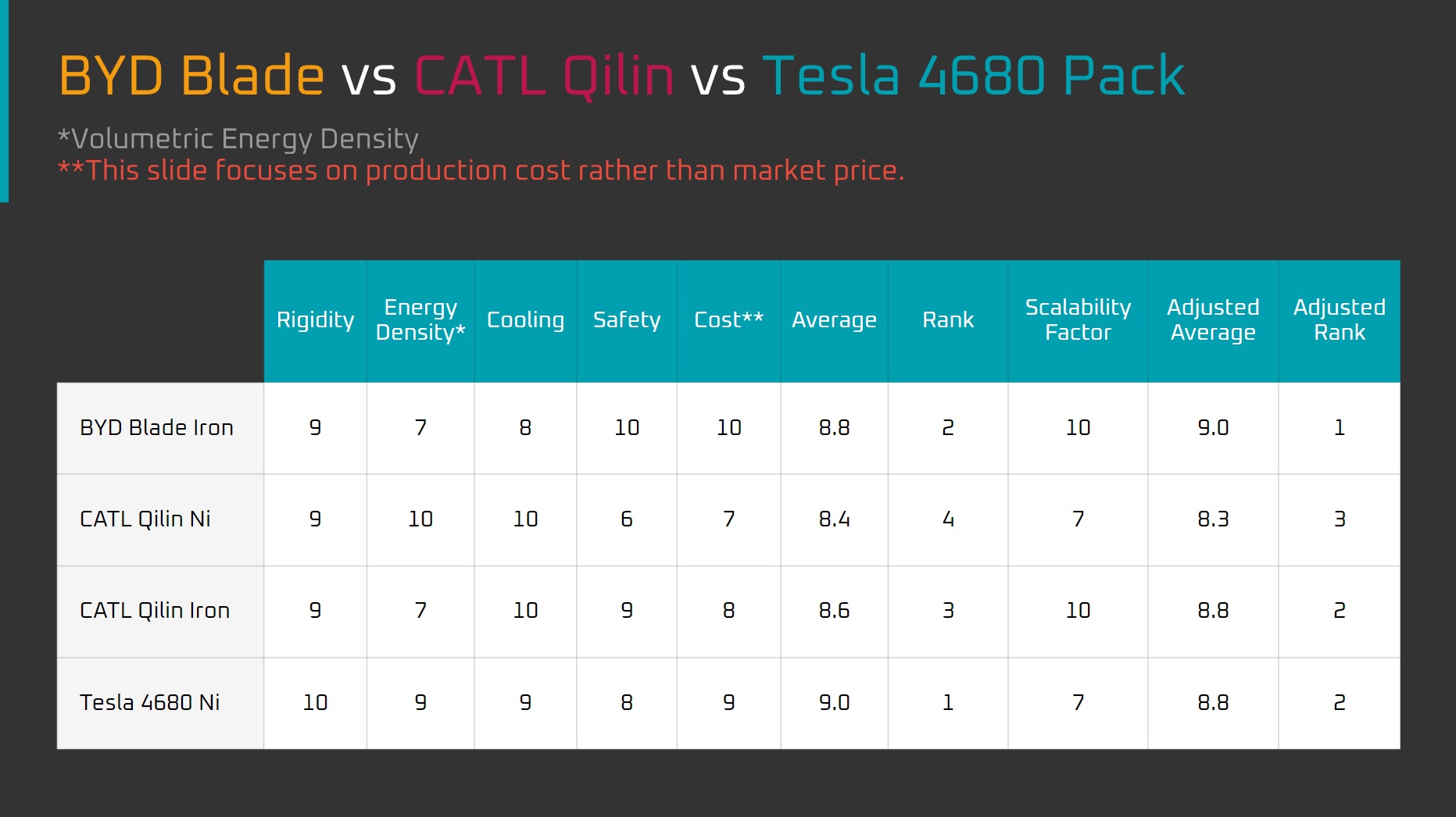Viewport: 1456px width, 817px height.
Task: Select CATL Qilin Ni average 8.4 cell
Action: [x=834, y=519]
